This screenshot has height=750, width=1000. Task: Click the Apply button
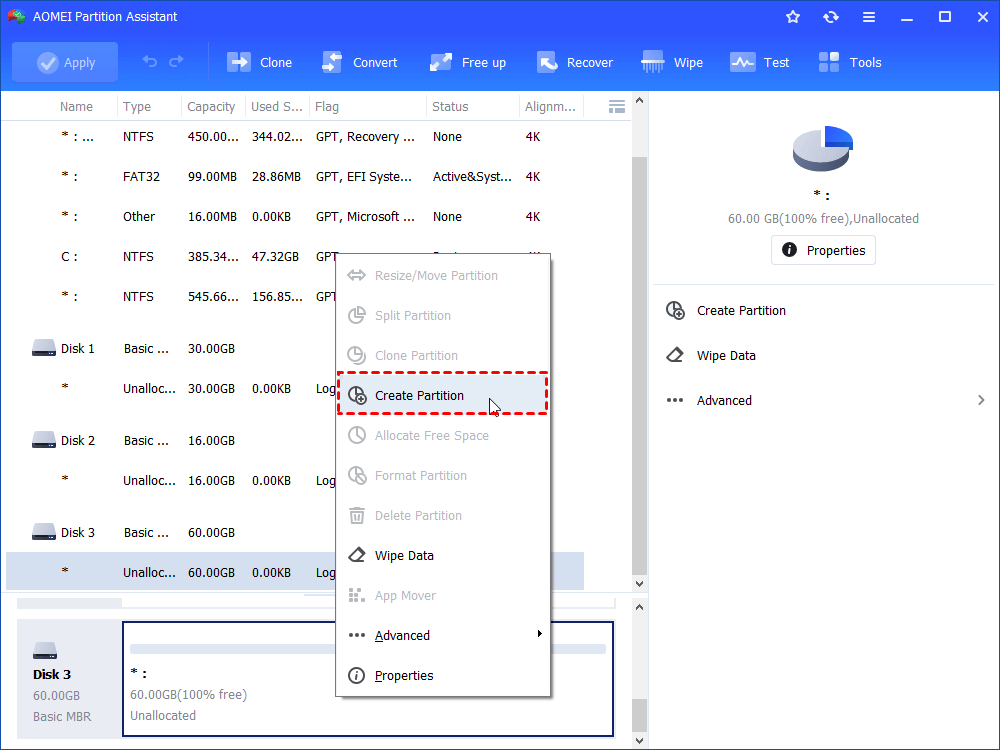point(64,61)
